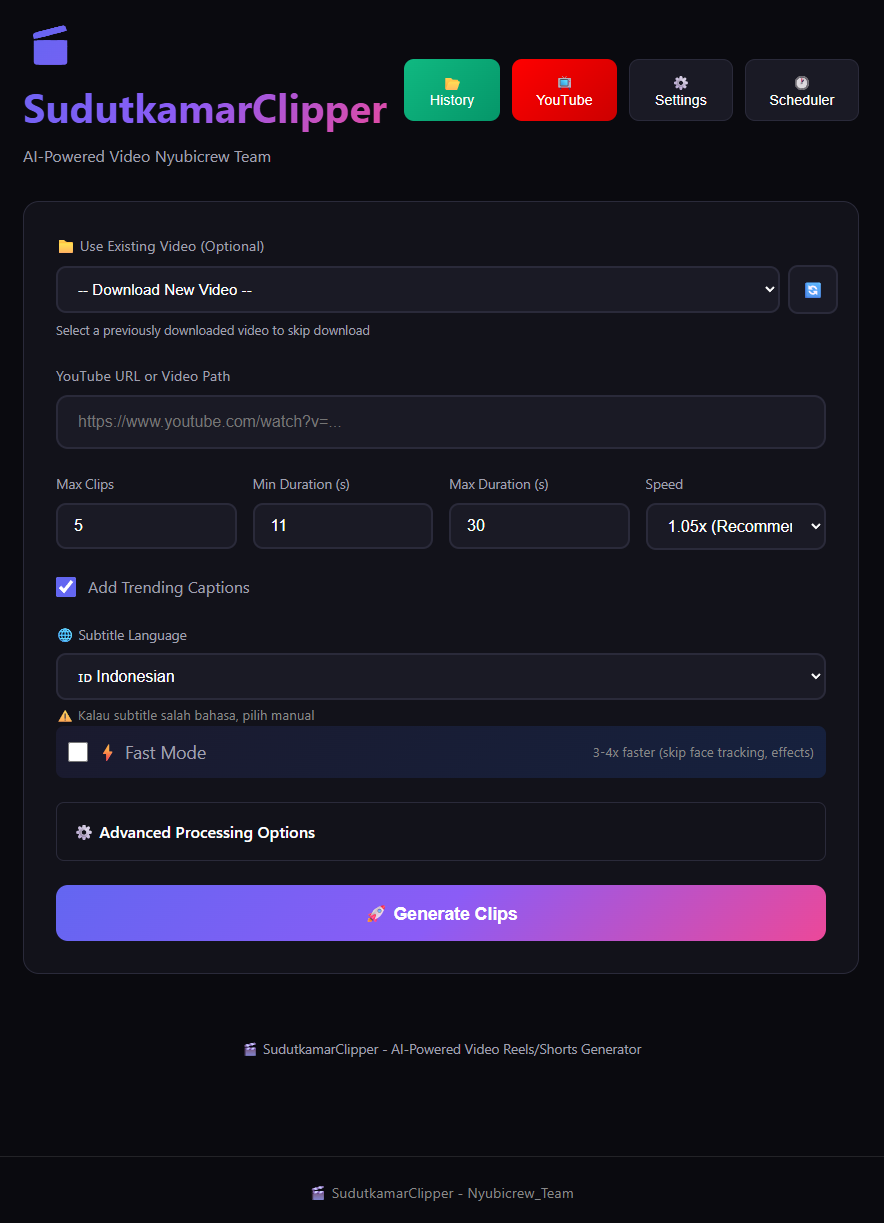
Task: Click the YouTube URL input field
Action: [441, 421]
